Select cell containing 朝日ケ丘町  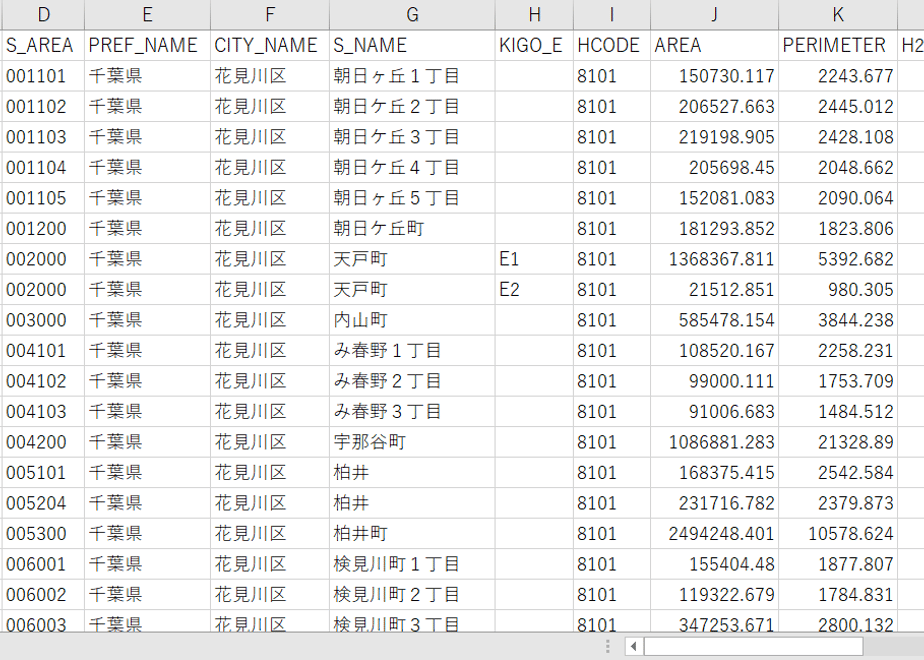point(412,229)
